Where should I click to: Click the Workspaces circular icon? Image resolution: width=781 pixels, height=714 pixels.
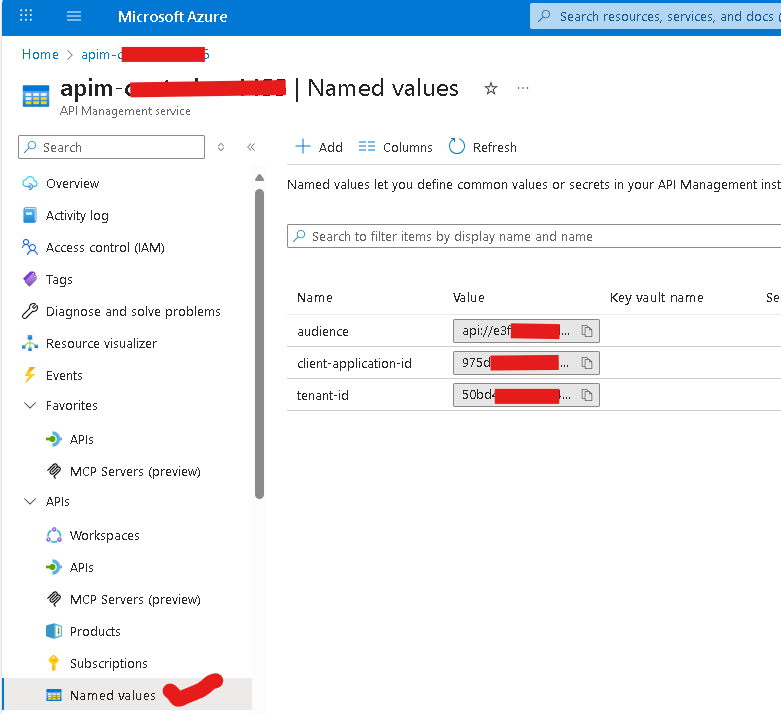click(54, 535)
